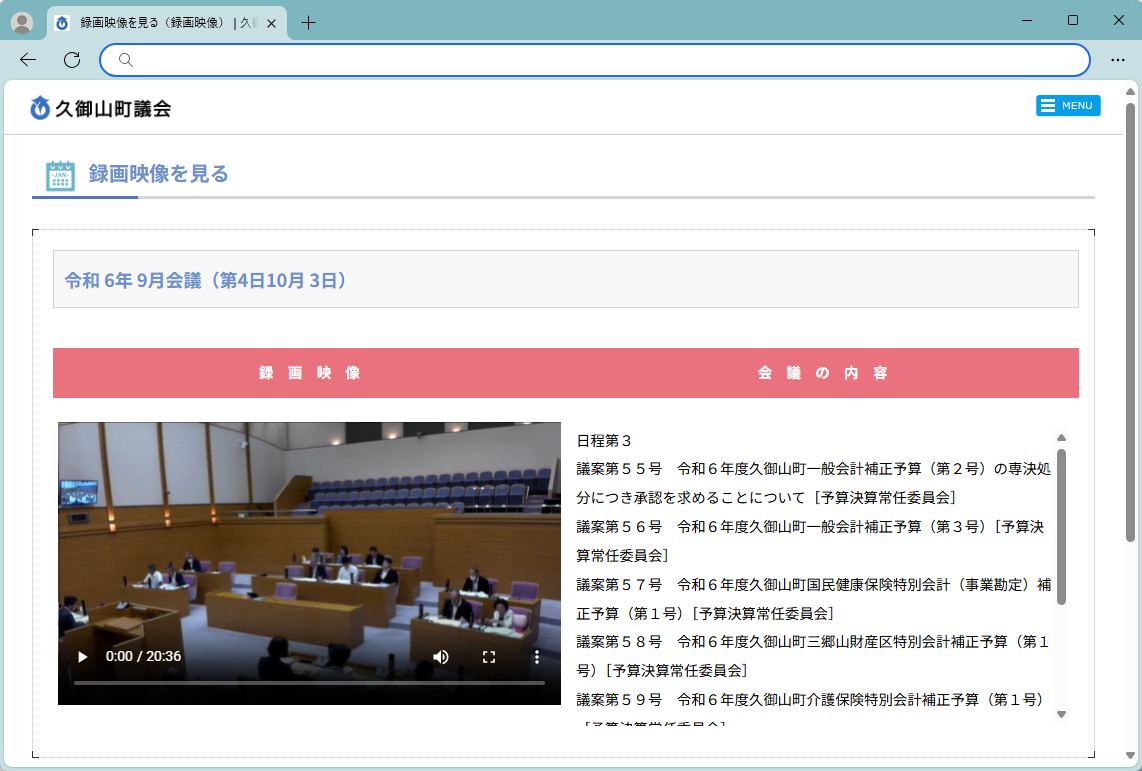The image size is (1142, 771).
Task: Click page scrollbar up arrow
Action: [1130, 91]
